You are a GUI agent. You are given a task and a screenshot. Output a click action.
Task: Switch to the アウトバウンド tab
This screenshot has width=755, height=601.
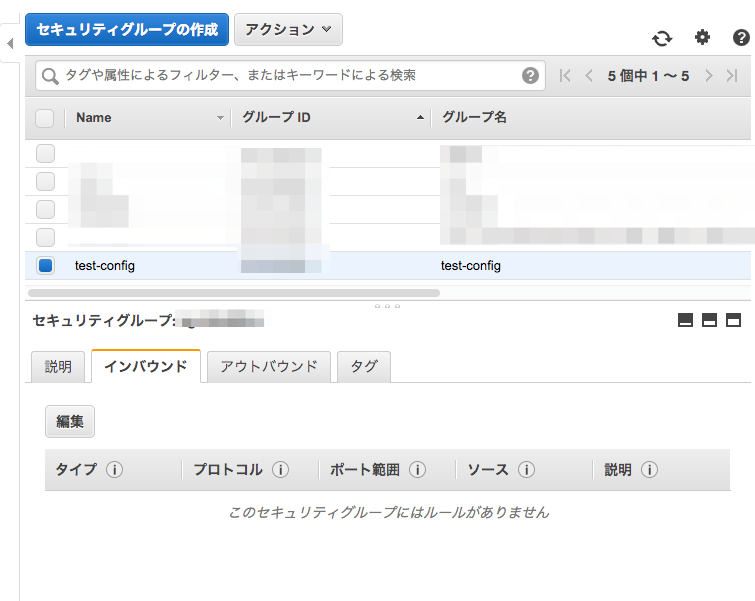[268, 367]
